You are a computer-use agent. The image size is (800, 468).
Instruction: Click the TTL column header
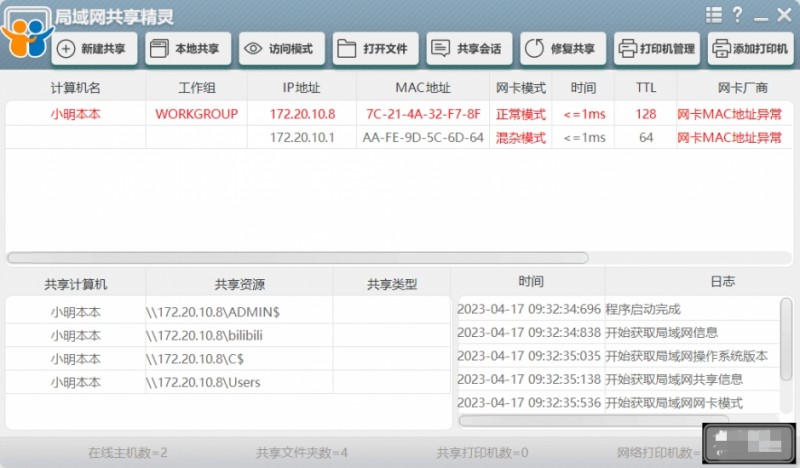click(646, 88)
